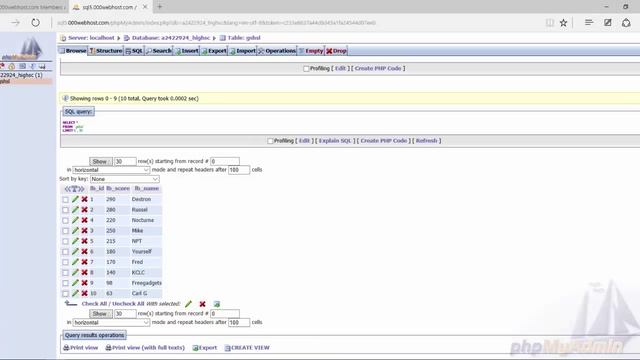Screen dimensions: 640x360
Task: Open the Search tab
Action: pos(159,51)
